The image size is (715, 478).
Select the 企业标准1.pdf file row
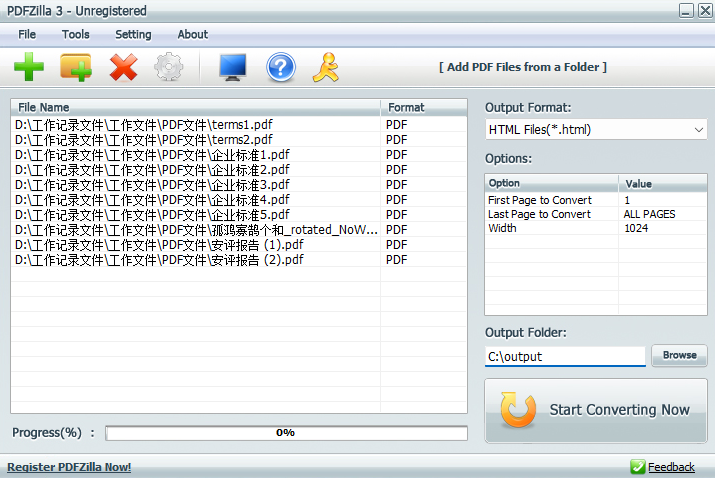point(239,155)
